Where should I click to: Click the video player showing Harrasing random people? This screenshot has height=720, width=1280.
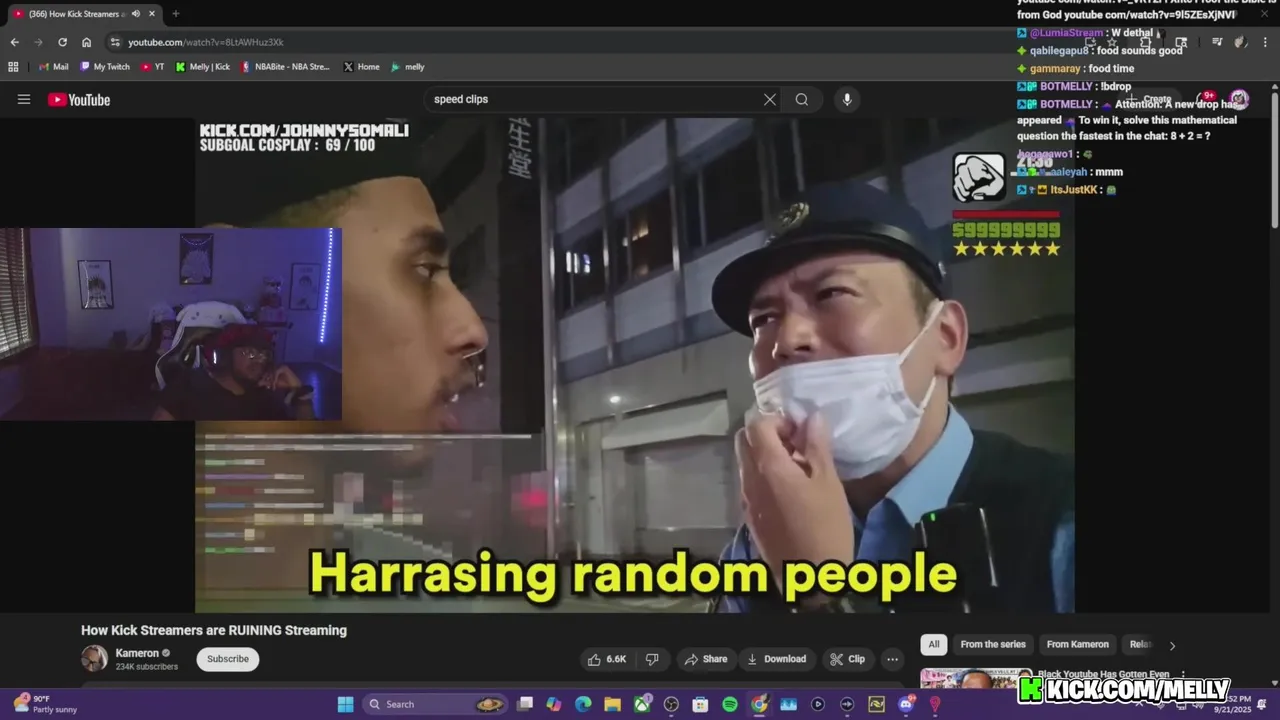point(635,365)
